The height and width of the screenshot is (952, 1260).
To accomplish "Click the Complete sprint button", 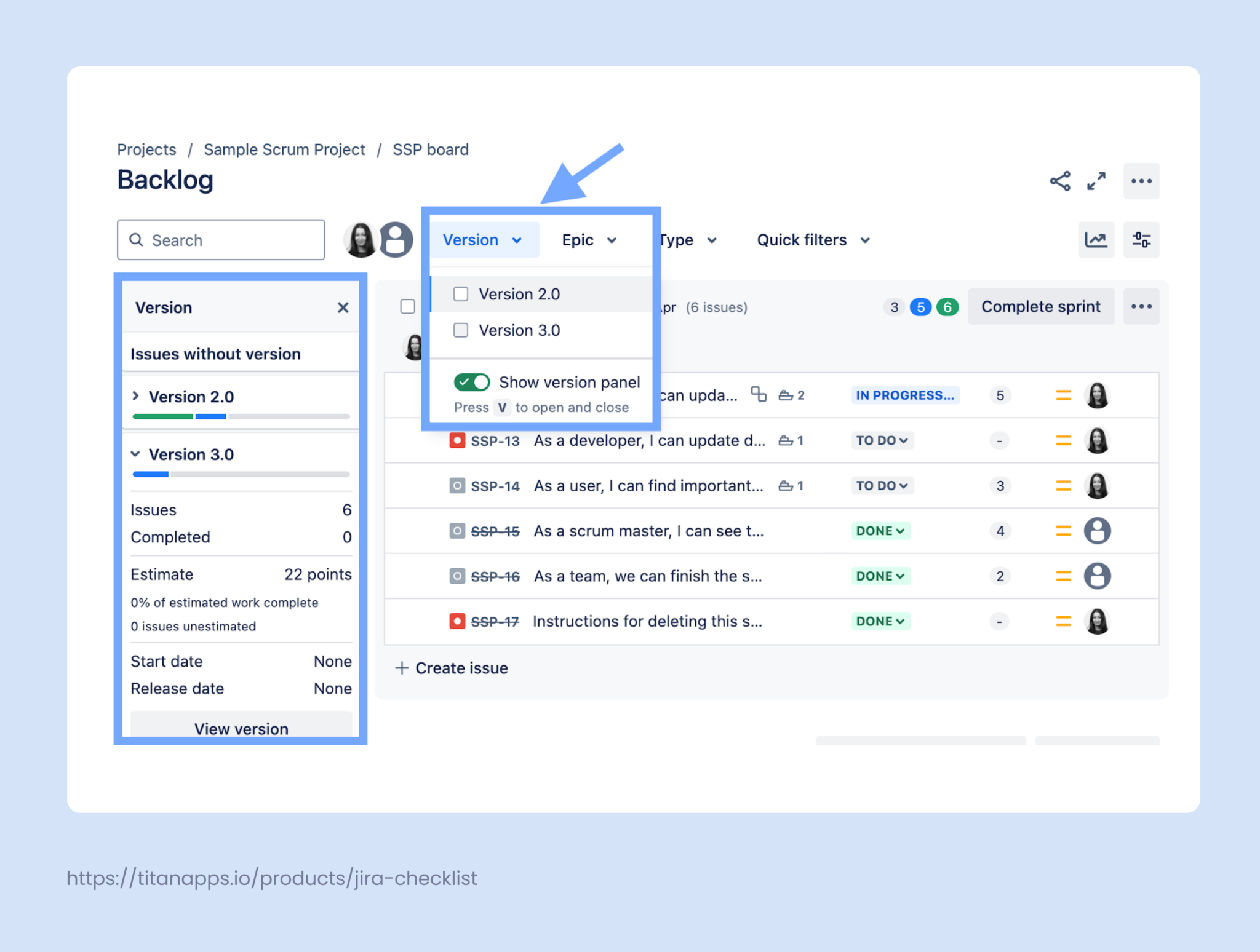I will pos(1040,306).
